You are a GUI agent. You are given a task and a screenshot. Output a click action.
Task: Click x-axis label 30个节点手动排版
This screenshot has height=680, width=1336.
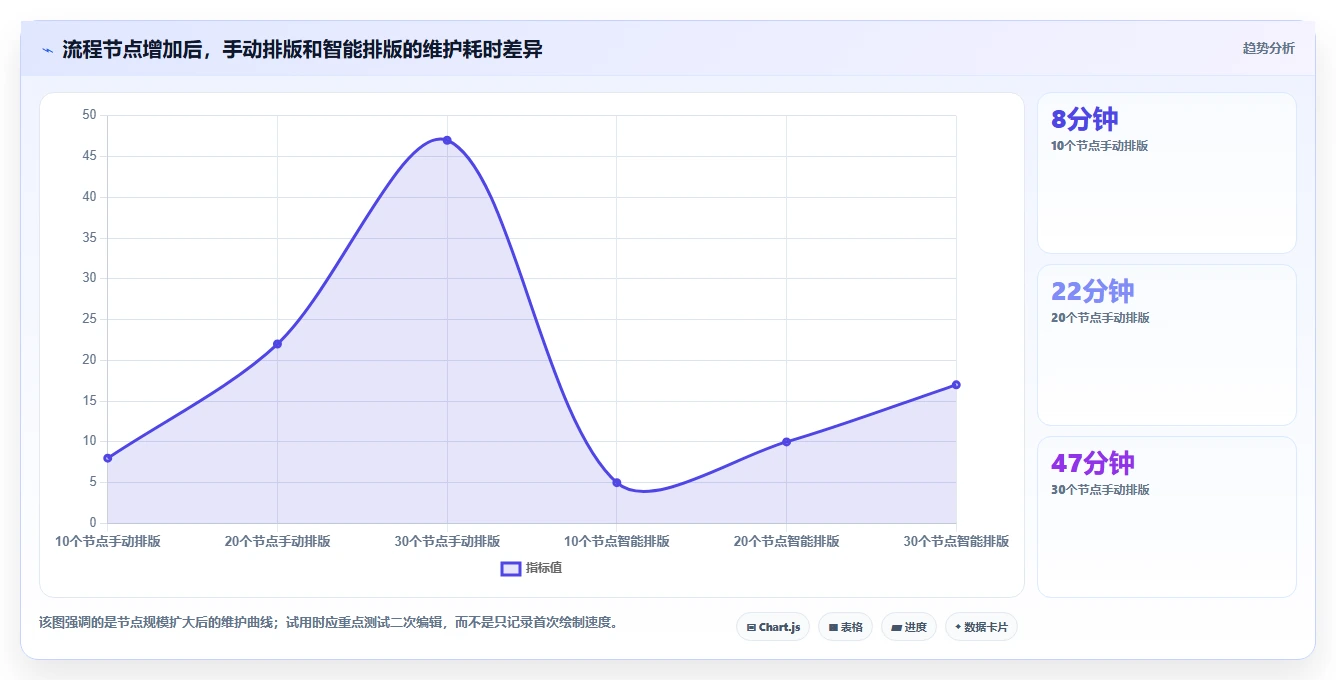tap(447, 541)
